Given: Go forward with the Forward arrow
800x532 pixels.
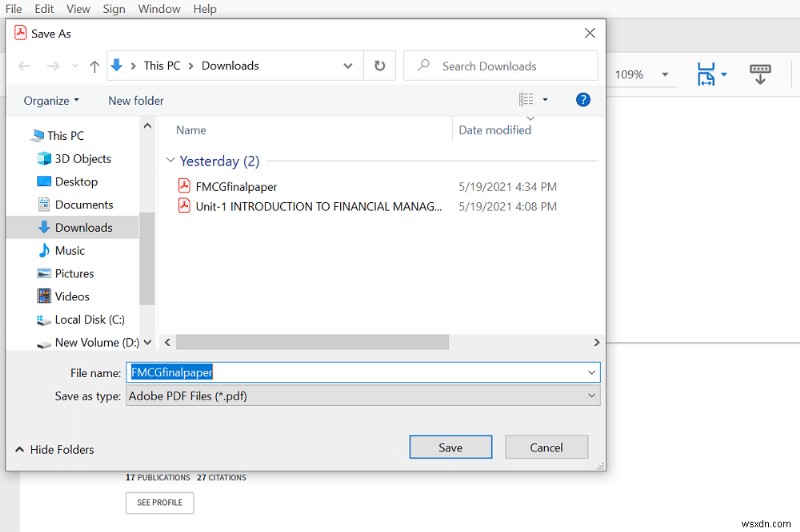Looking at the screenshot, I should (53, 66).
